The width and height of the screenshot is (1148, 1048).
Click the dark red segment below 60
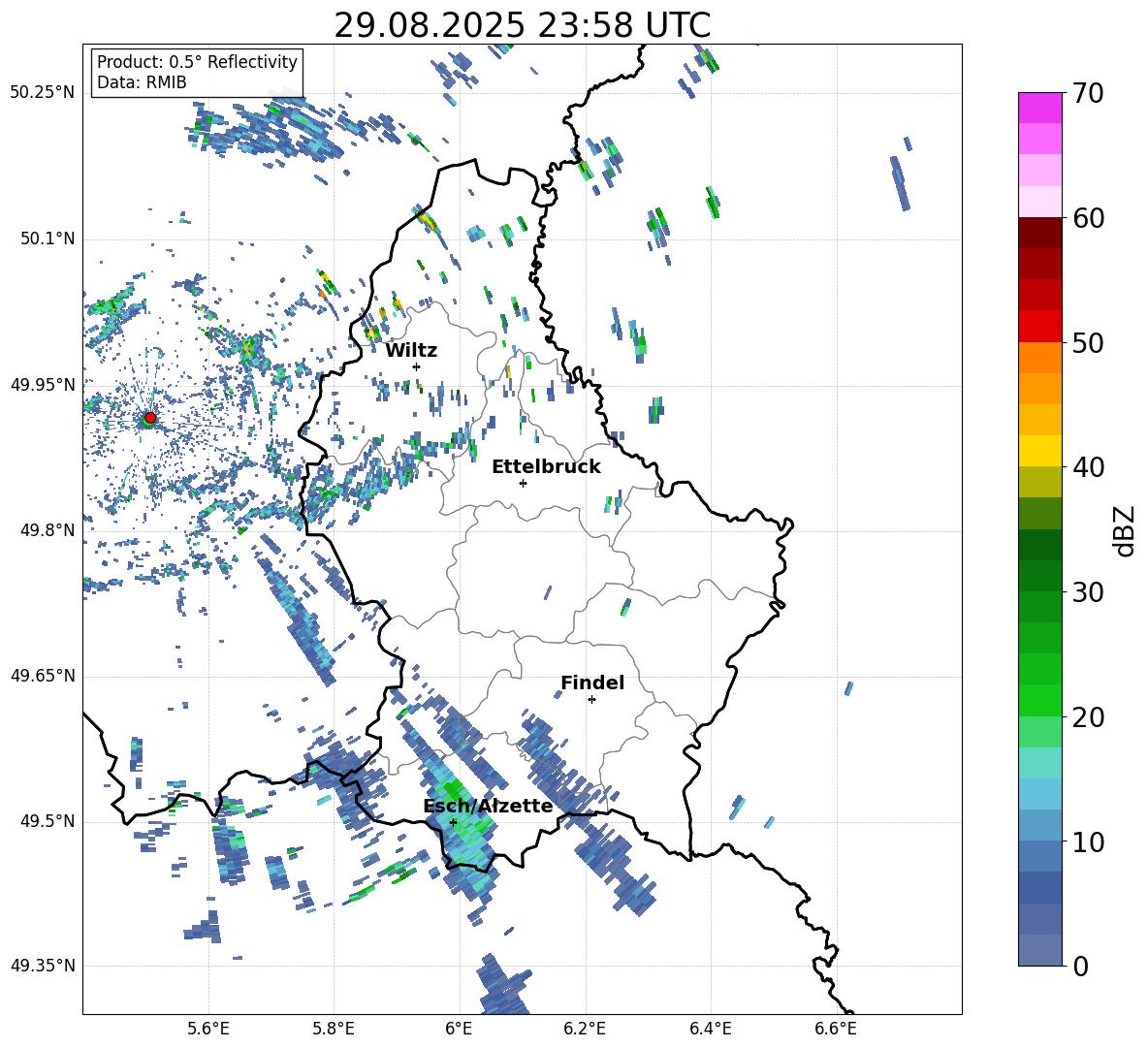point(1040,233)
